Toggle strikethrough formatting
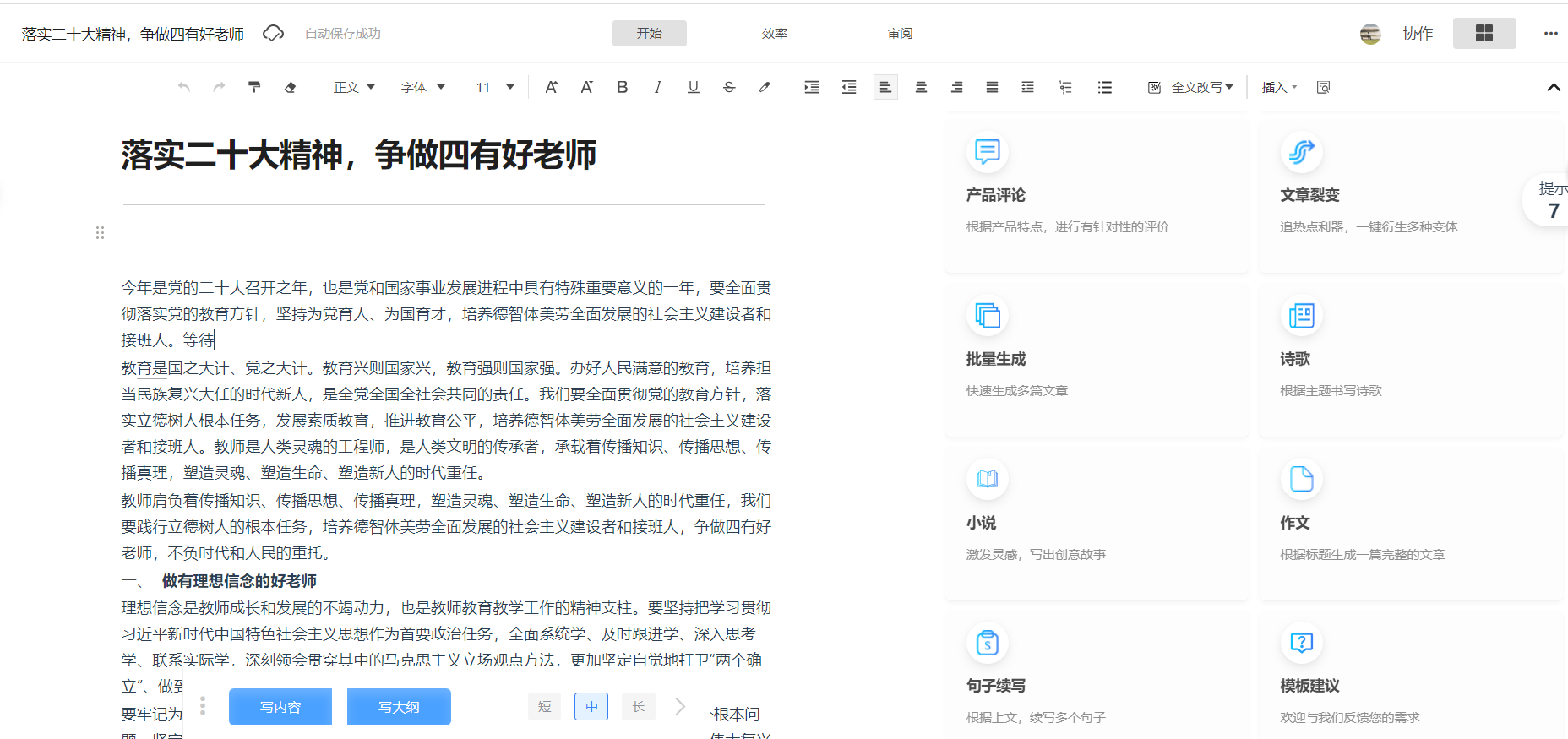The width and height of the screenshot is (1568, 739). click(729, 87)
